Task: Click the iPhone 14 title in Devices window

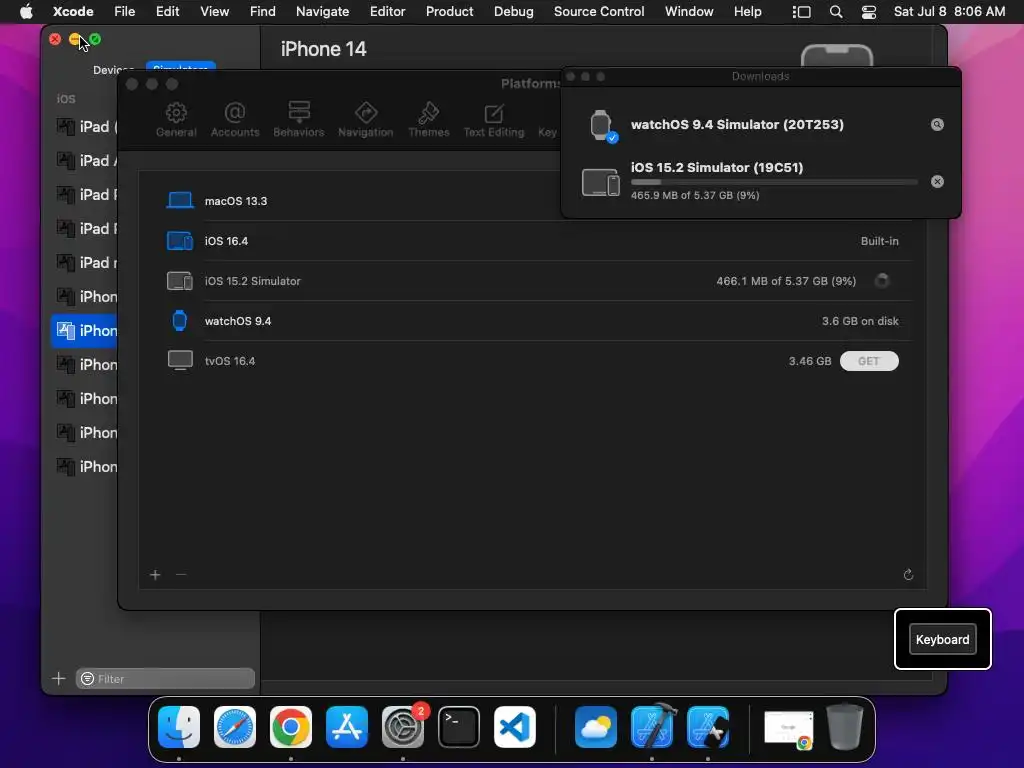Action: [x=323, y=49]
